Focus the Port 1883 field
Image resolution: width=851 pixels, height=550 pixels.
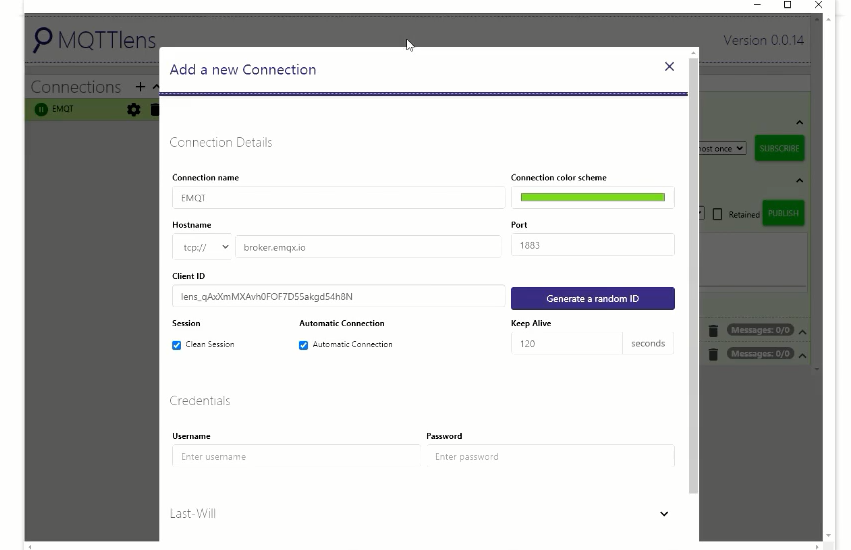(593, 245)
